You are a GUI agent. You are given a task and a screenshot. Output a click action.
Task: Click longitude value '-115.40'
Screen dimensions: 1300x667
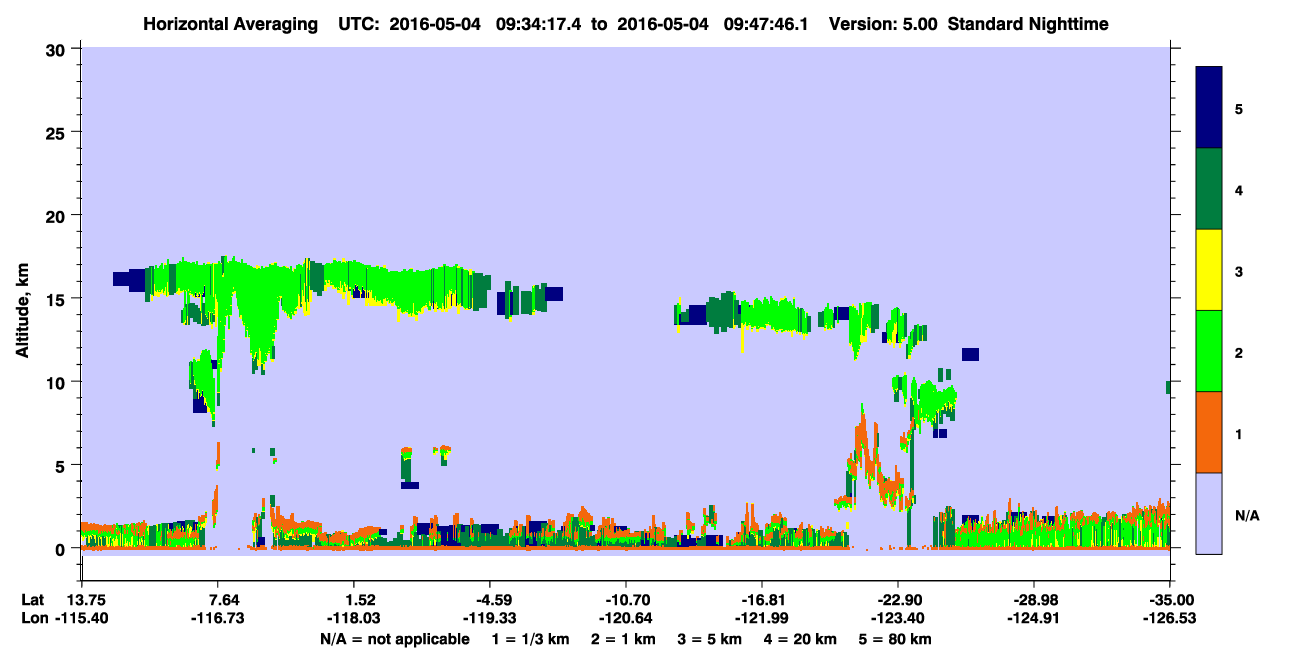[x=81, y=618]
